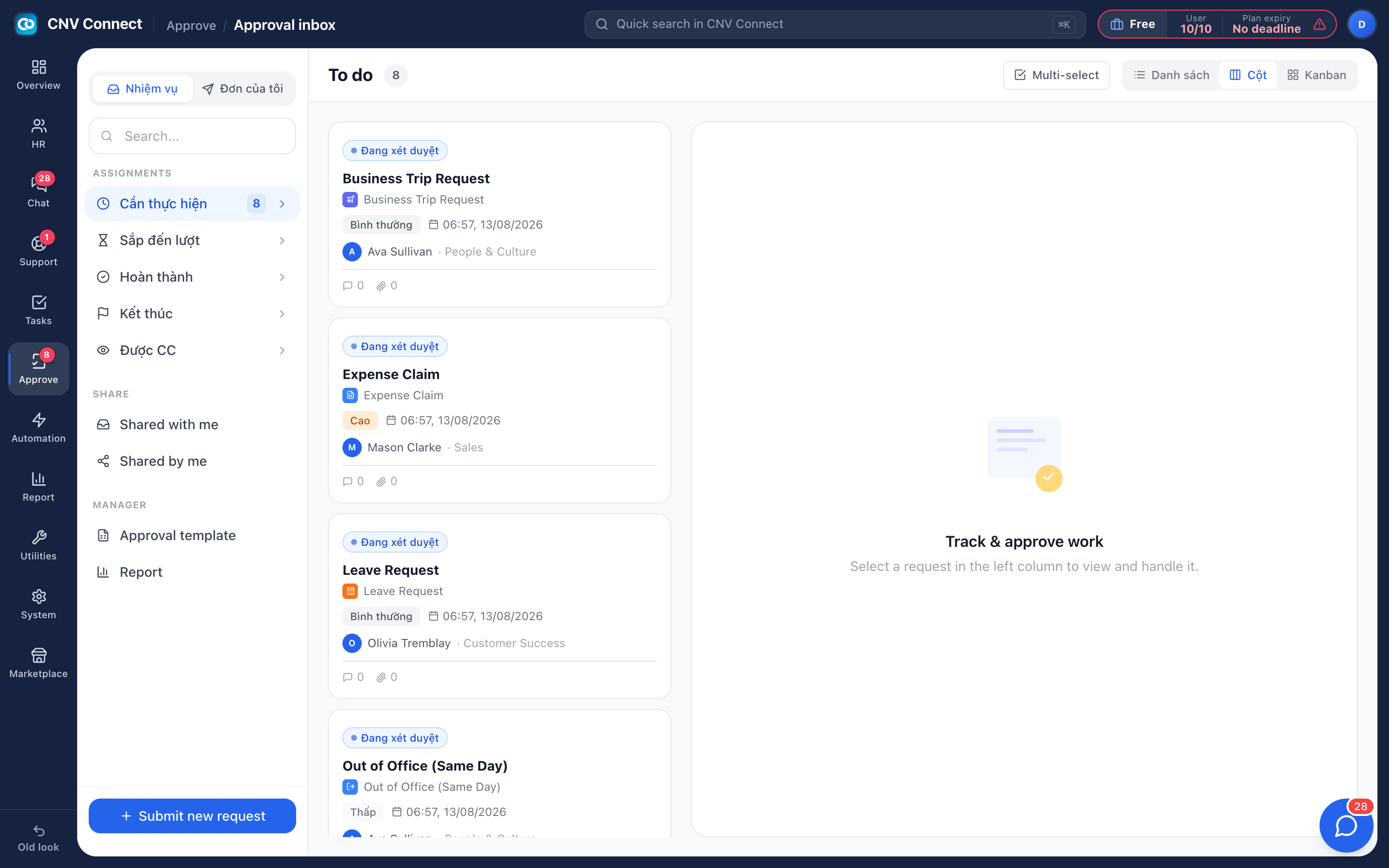
Task: Open Cần thực hiện assignments
Action: 192,204
